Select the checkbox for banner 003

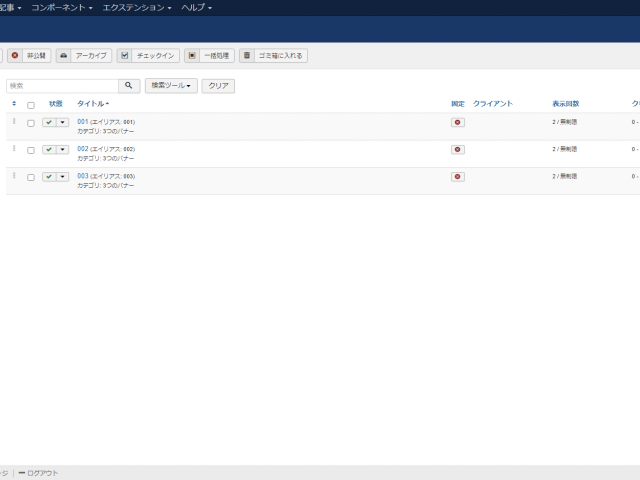31,177
